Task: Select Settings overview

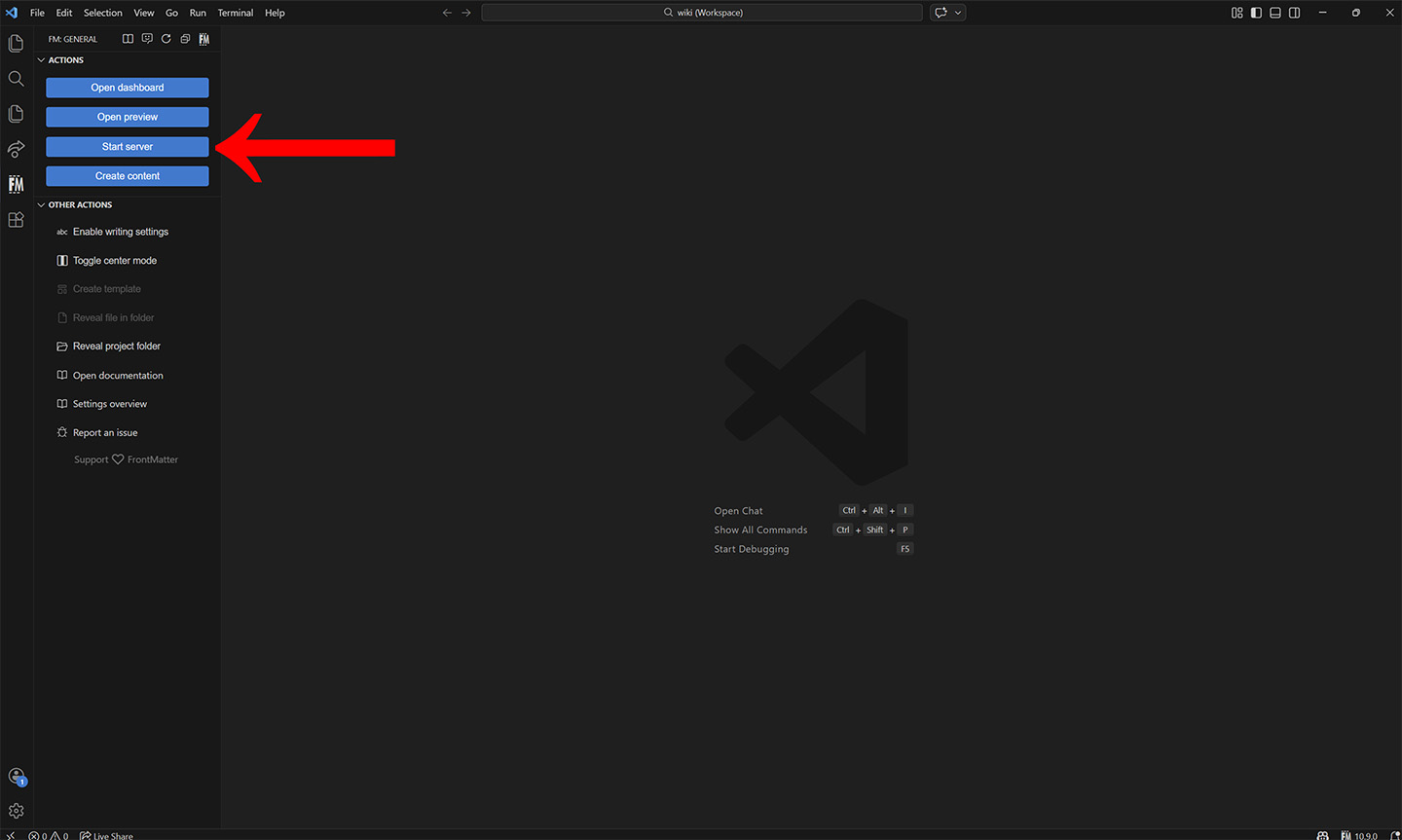Action: coord(102,404)
